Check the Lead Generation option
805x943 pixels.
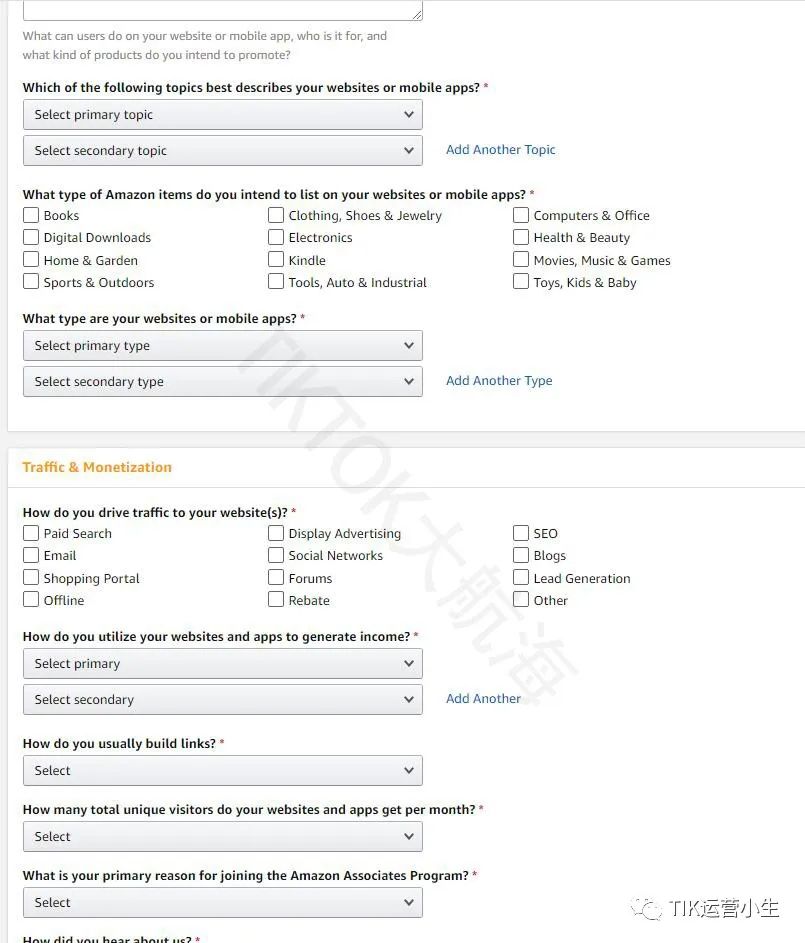point(521,578)
